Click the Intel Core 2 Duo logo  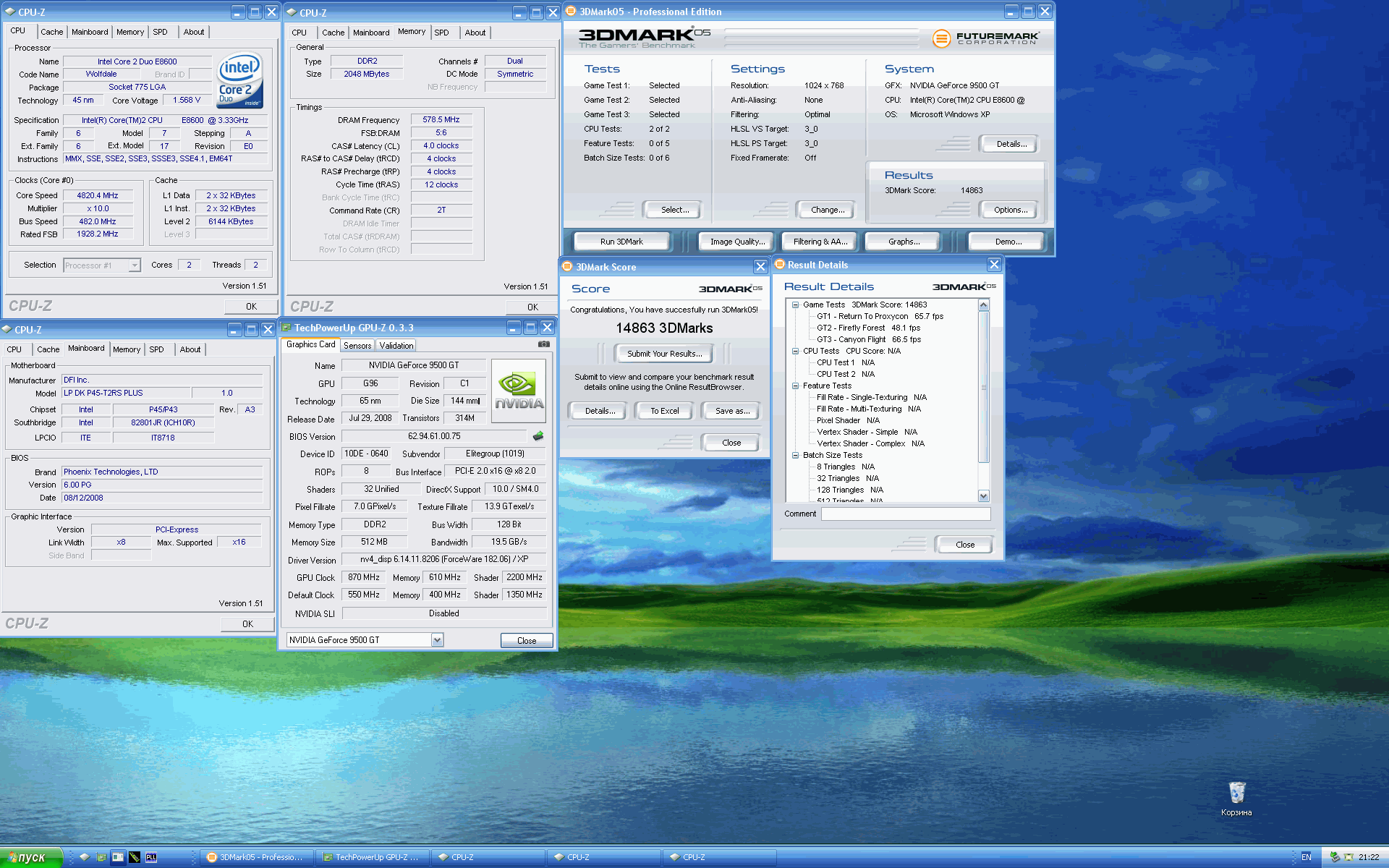click(239, 81)
